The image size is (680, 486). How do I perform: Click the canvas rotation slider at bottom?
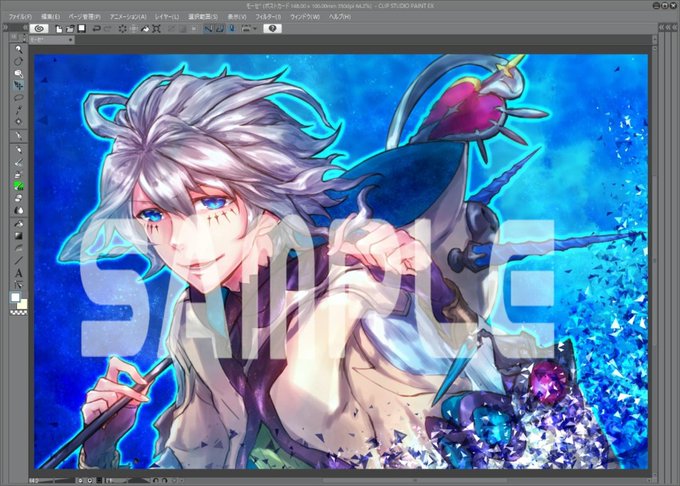click(x=132, y=480)
